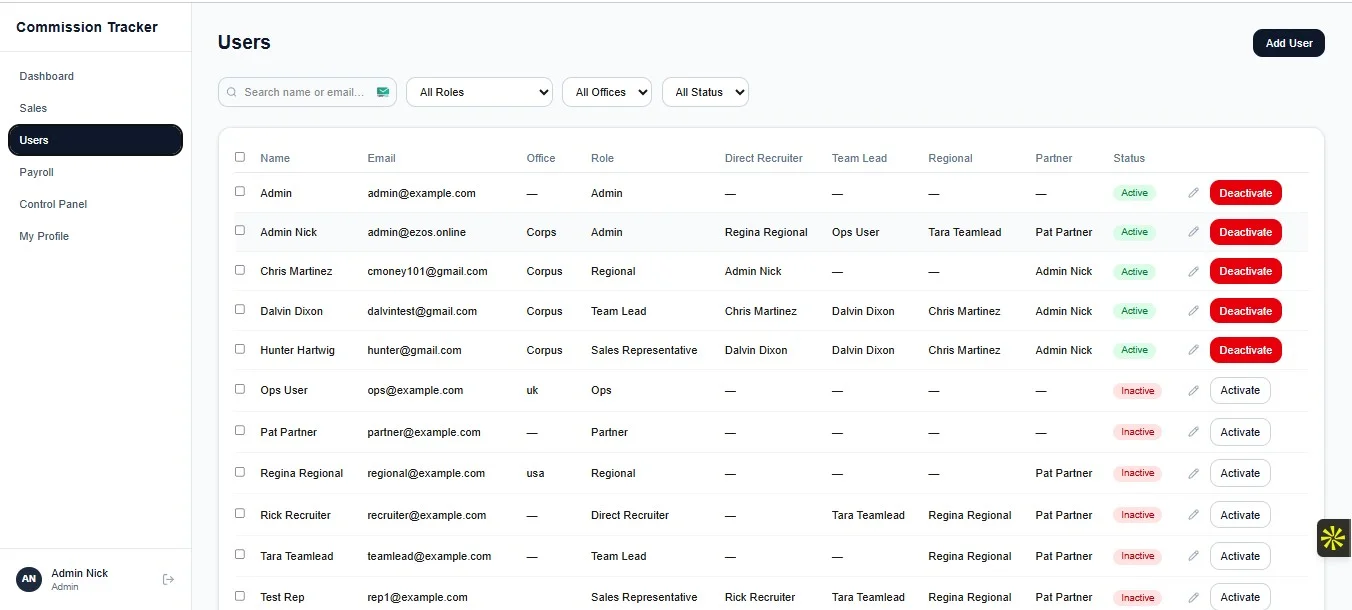Viewport: 1352px width, 610px height.
Task: Activate Regina Regional
Action: (1240, 473)
